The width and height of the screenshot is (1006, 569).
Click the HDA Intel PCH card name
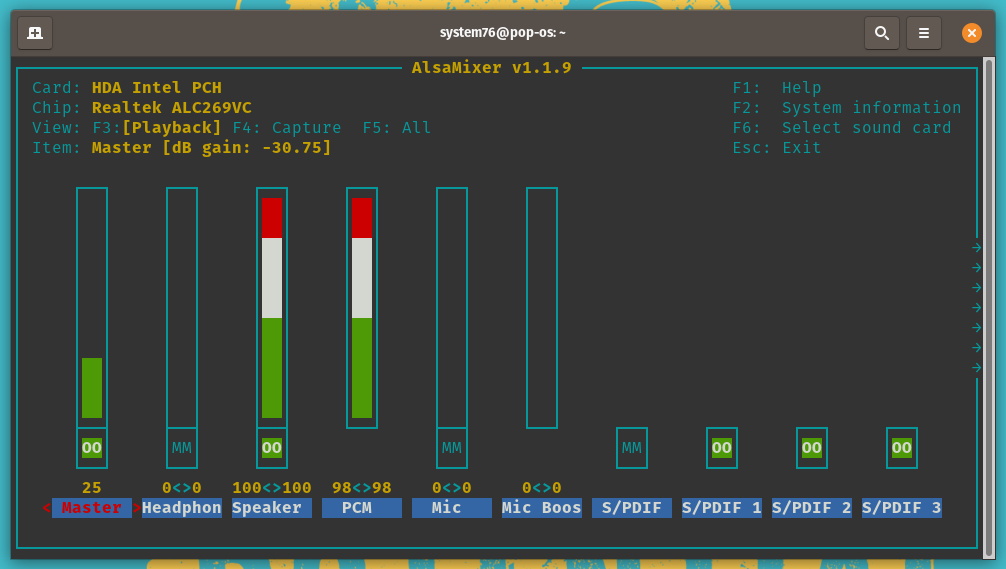pyautogui.click(x=157, y=87)
